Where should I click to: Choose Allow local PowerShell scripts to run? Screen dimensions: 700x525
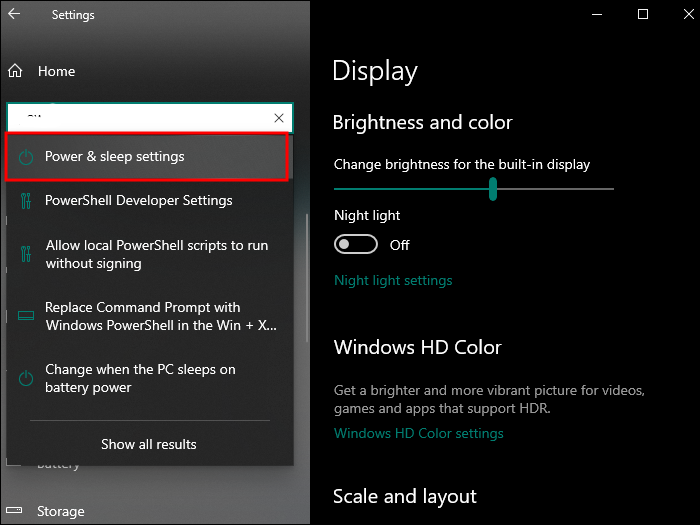[157, 254]
